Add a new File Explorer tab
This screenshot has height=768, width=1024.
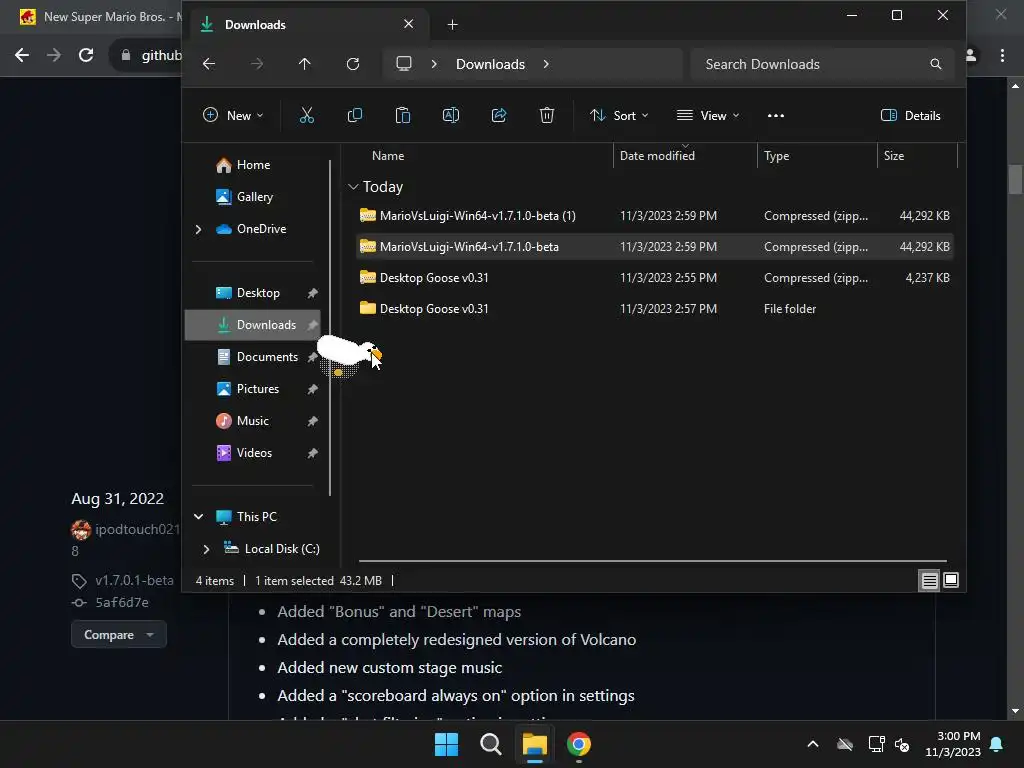(x=453, y=25)
